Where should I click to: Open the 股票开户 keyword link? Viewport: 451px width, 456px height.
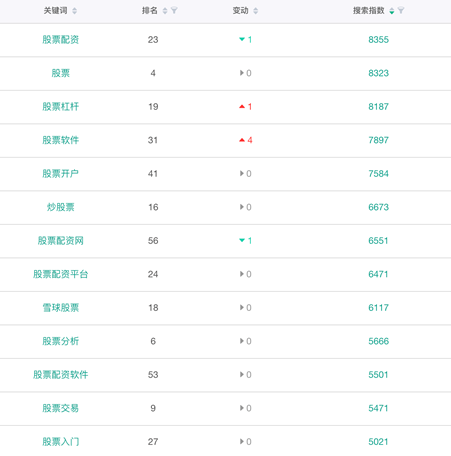61,174
